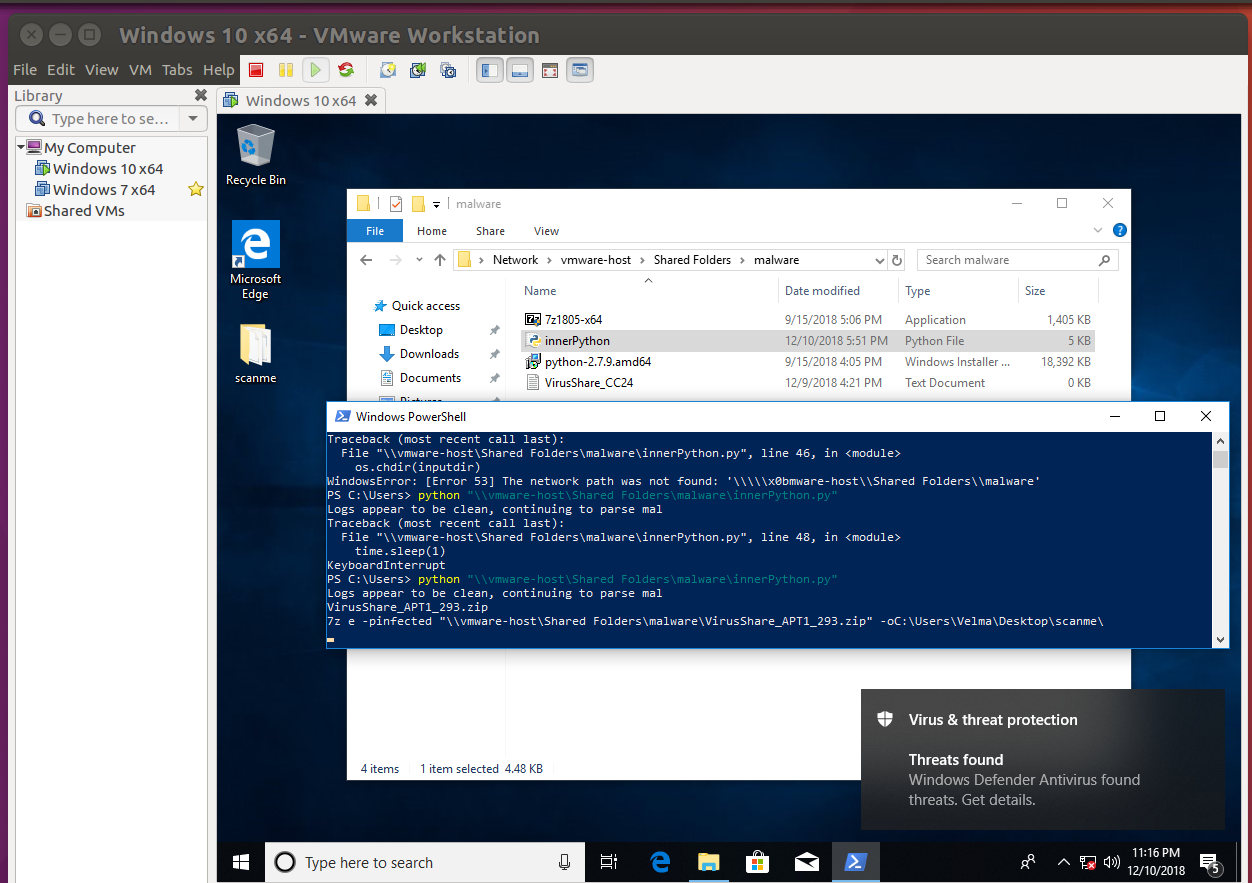Click vmware-host in the address path

point(596,260)
